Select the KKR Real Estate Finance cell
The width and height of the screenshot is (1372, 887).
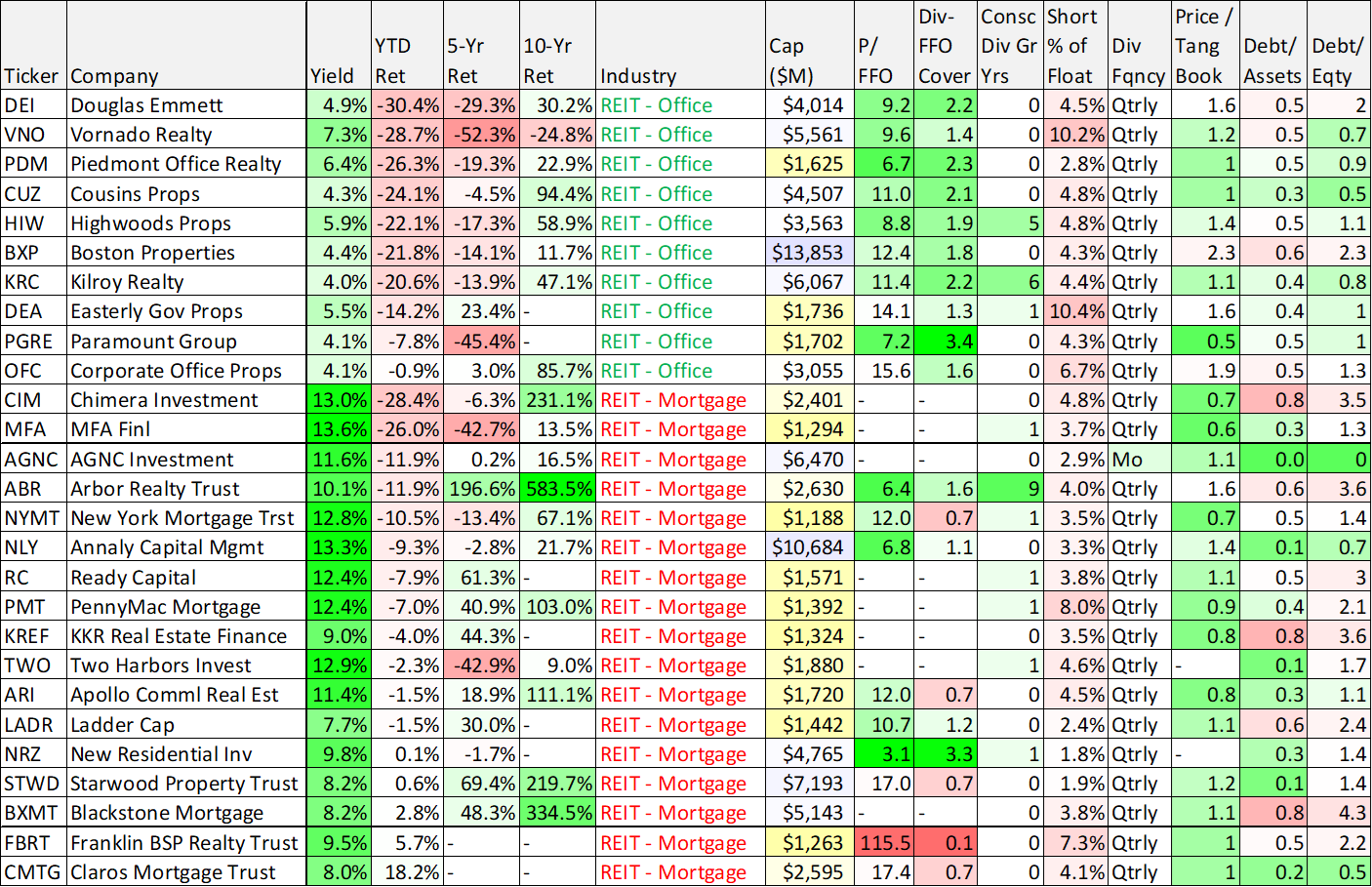tap(186, 636)
